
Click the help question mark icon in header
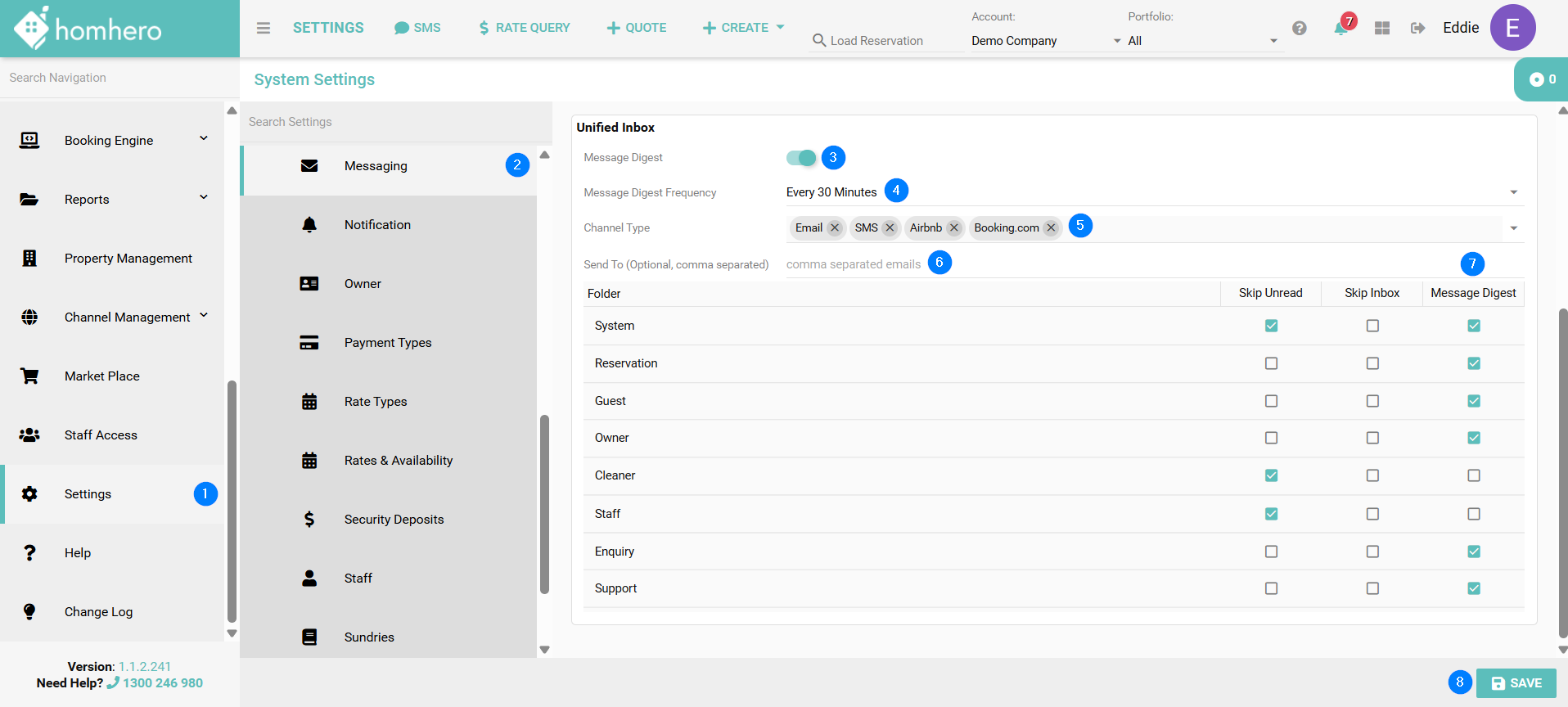pos(1299,28)
